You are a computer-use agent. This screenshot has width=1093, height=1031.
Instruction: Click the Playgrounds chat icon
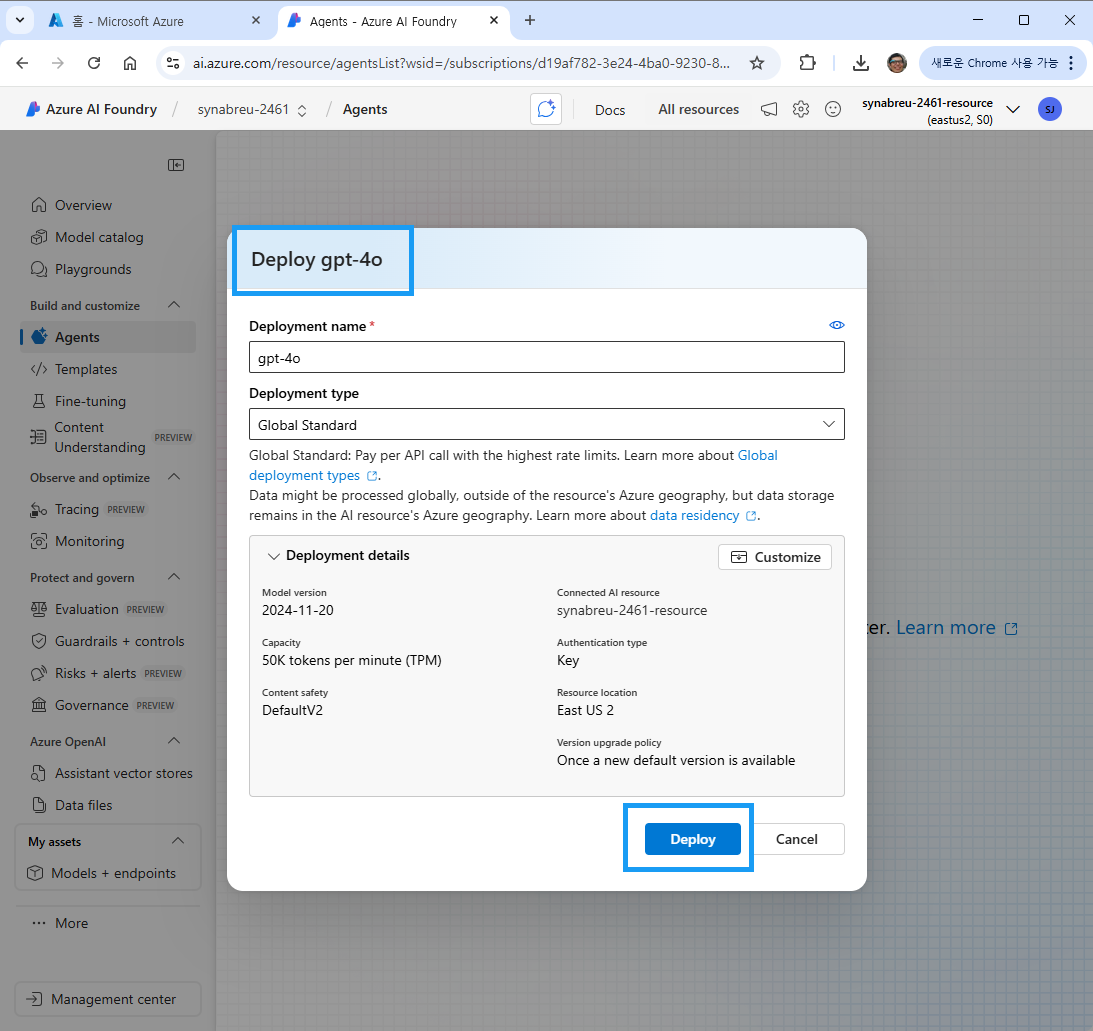(39, 269)
